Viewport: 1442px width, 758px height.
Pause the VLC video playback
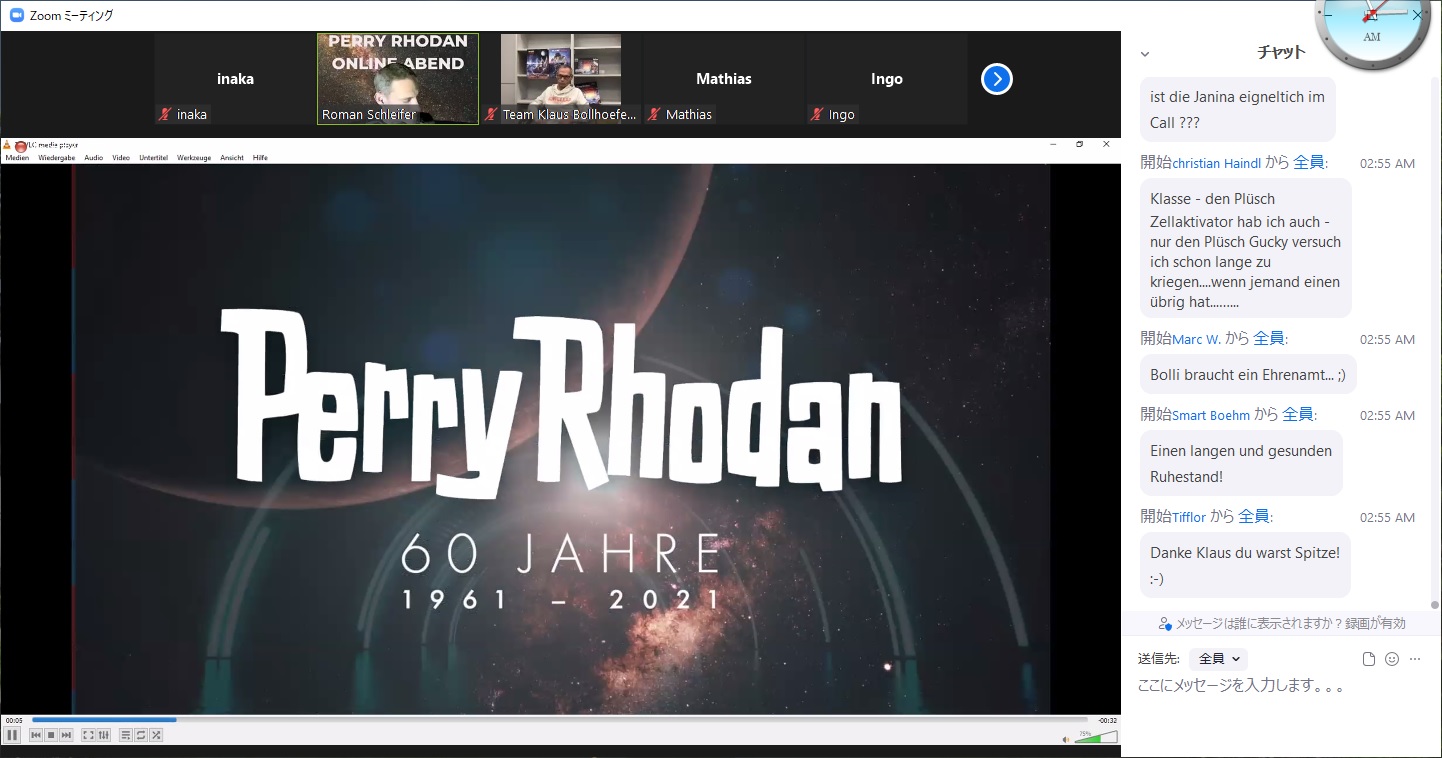[13, 735]
